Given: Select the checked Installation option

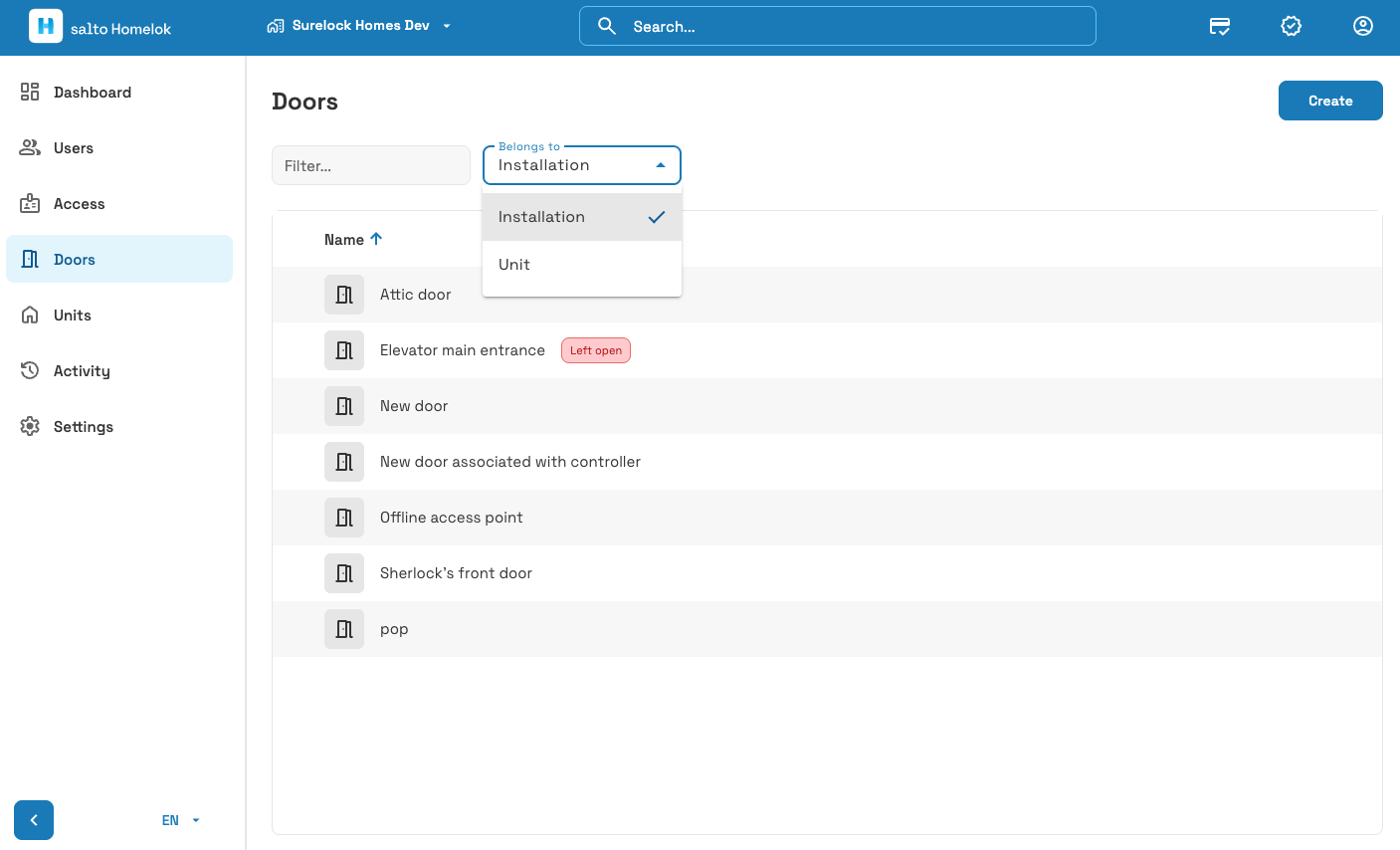Looking at the screenshot, I should point(582,217).
